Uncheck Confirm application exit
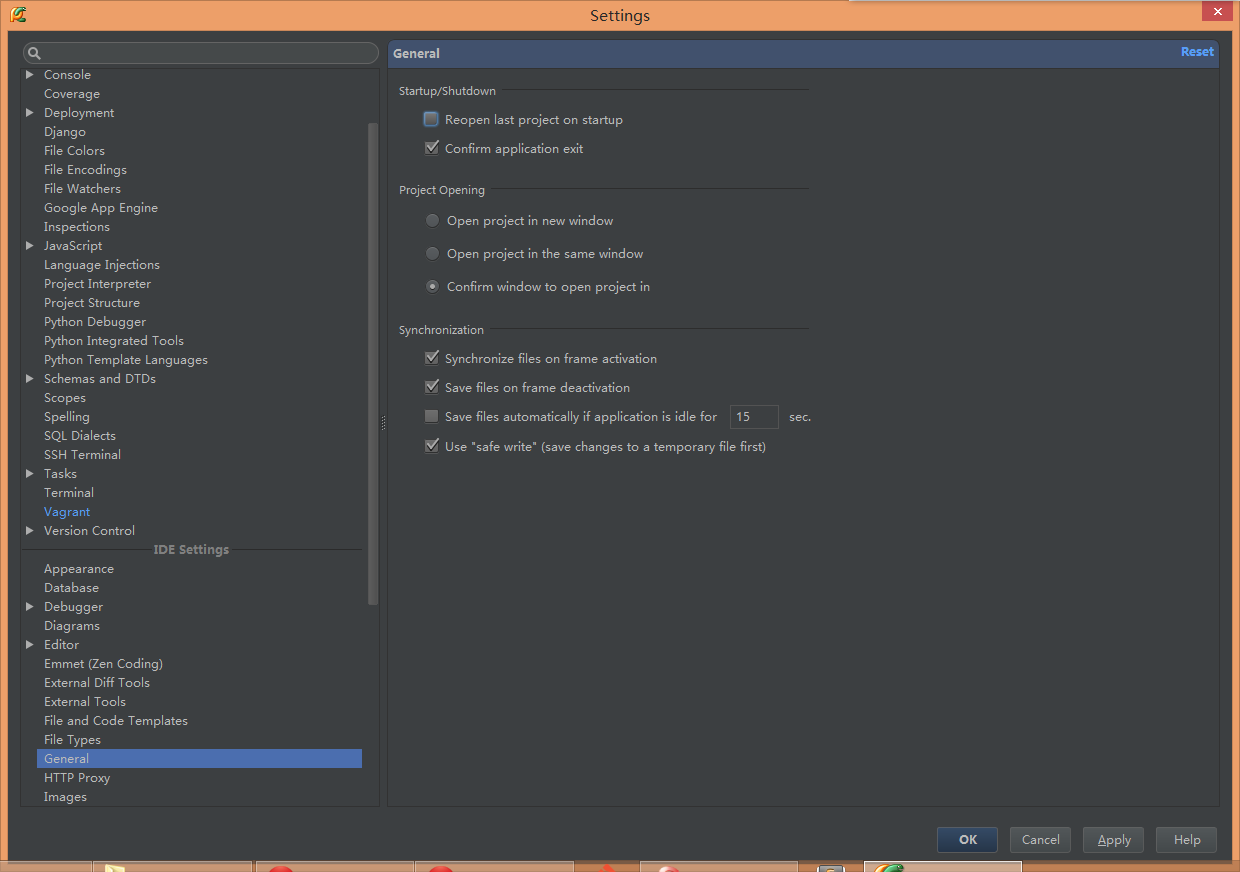Image resolution: width=1240 pixels, height=872 pixels. tap(431, 149)
